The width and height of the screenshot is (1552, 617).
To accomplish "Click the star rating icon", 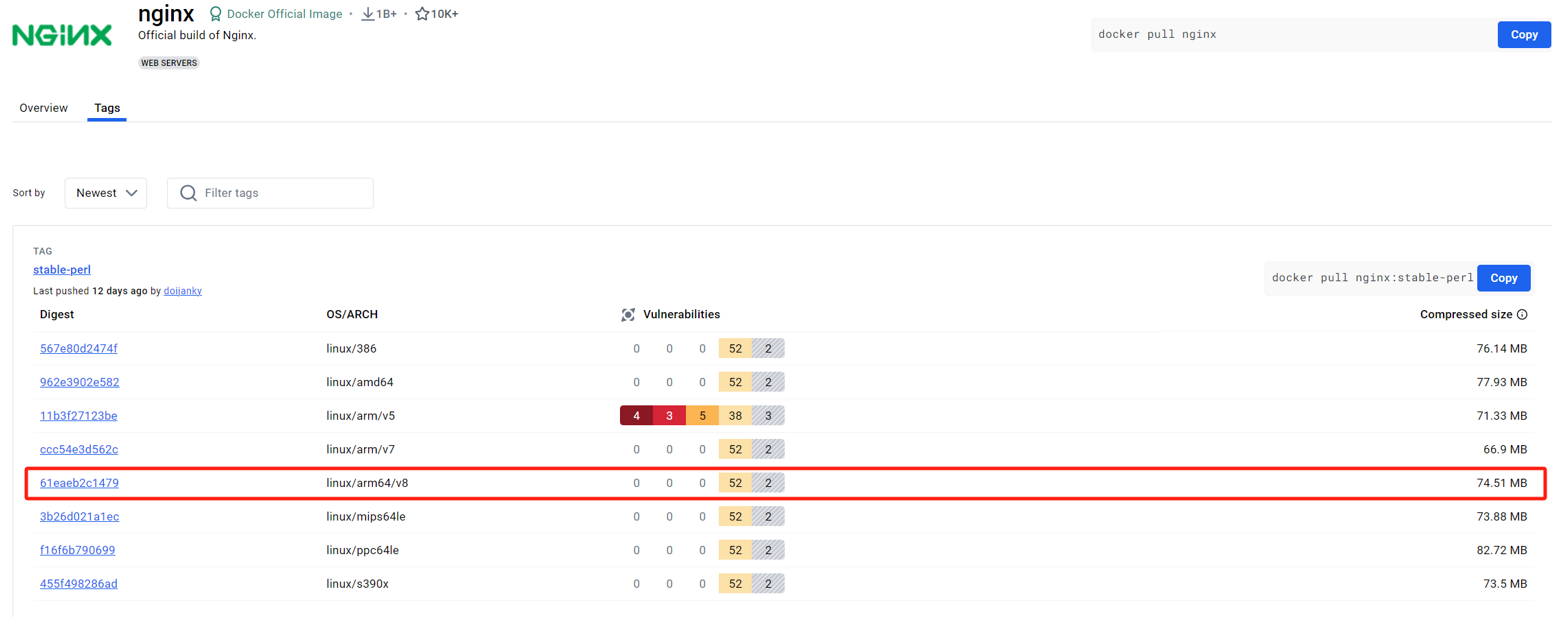I will pos(422,14).
